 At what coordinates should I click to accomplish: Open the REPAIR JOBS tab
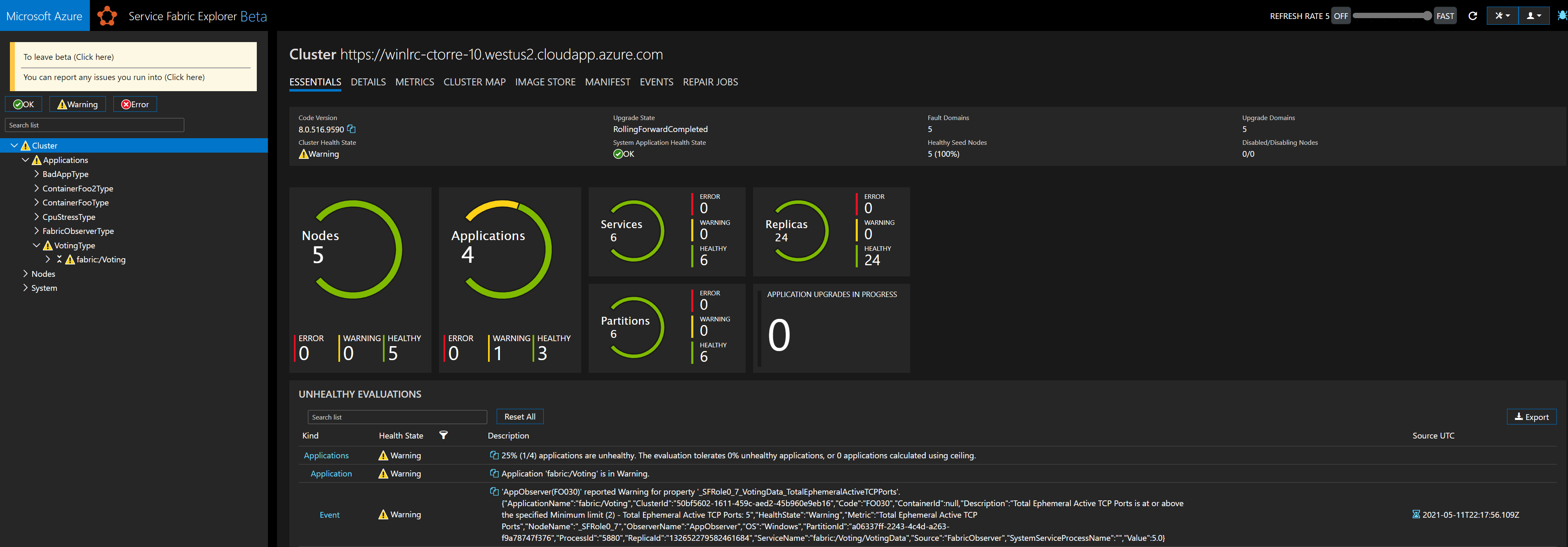(x=710, y=82)
